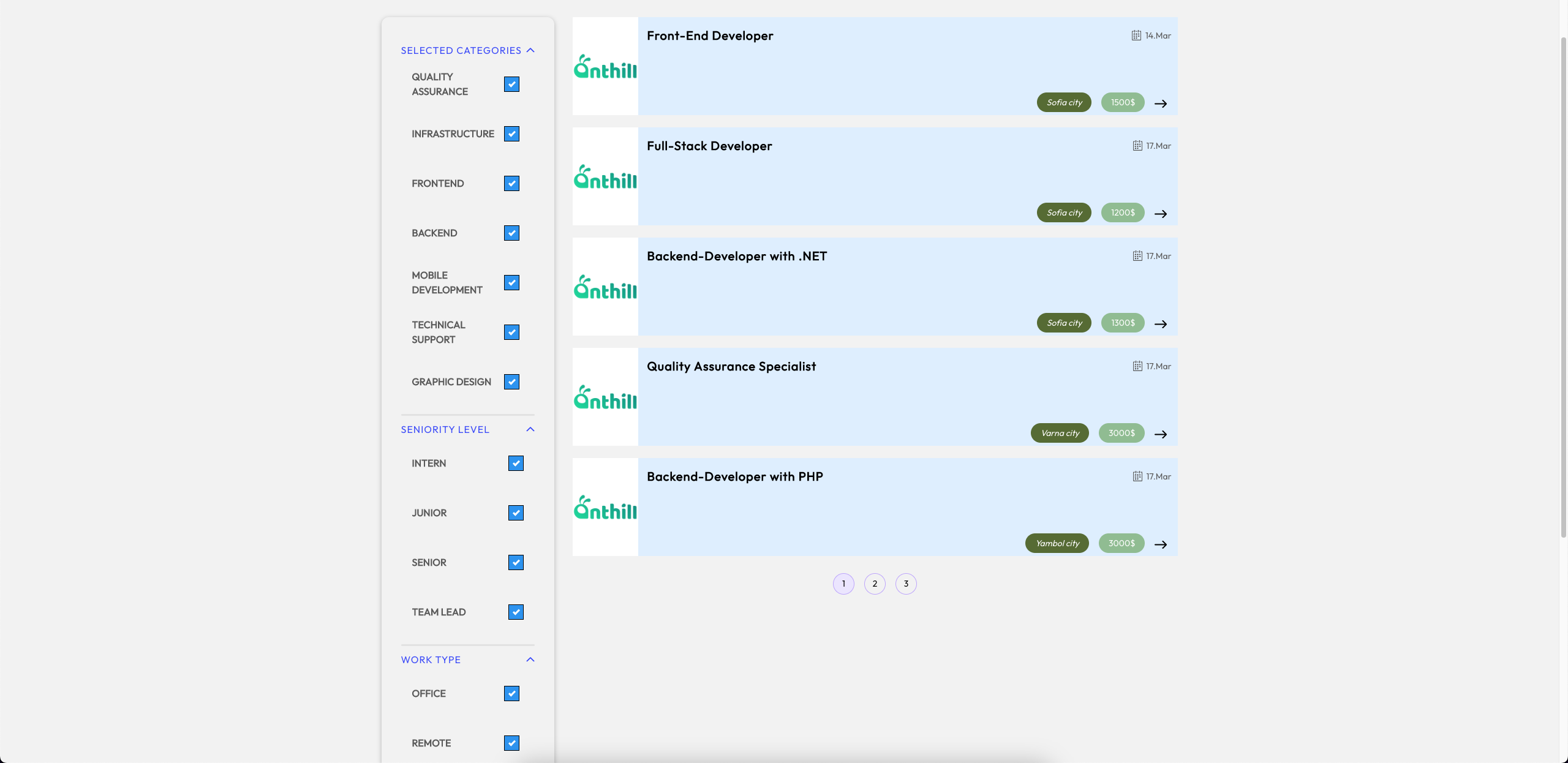Uncheck the Junior seniority checkbox
The image size is (1568, 763).
(x=516, y=513)
